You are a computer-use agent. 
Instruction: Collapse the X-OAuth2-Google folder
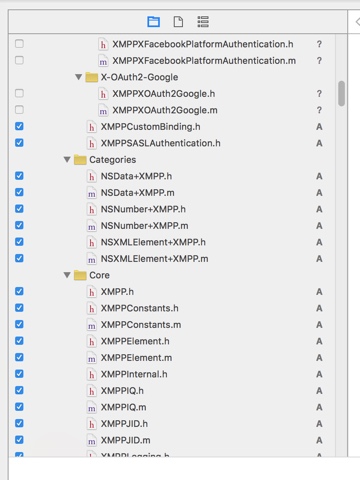click(78, 77)
